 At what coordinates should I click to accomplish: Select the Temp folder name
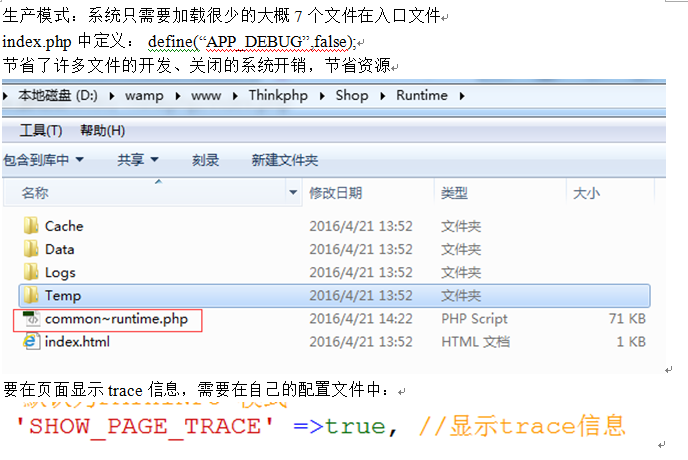tap(63, 295)
